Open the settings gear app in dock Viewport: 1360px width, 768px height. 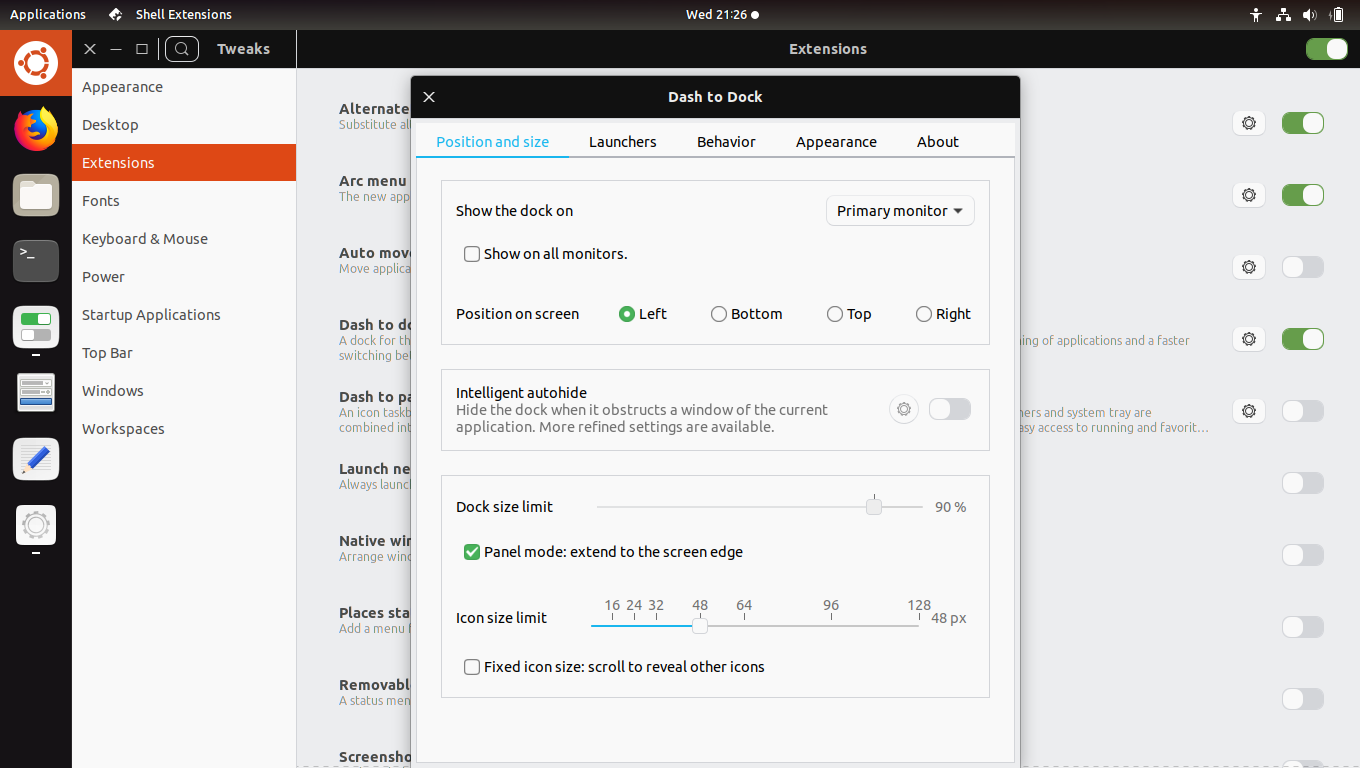(x=36, y=525)
